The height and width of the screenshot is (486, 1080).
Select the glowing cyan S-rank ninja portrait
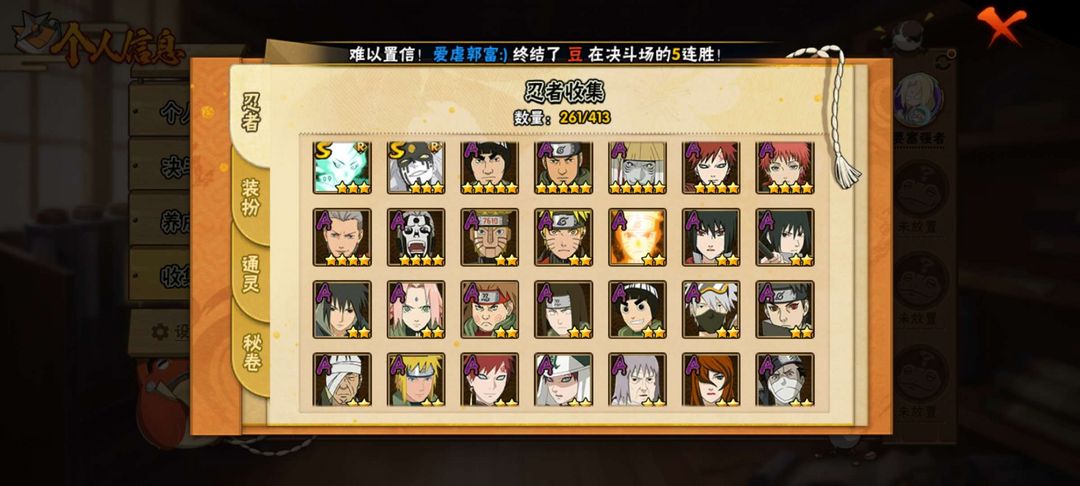coord(342,167)
